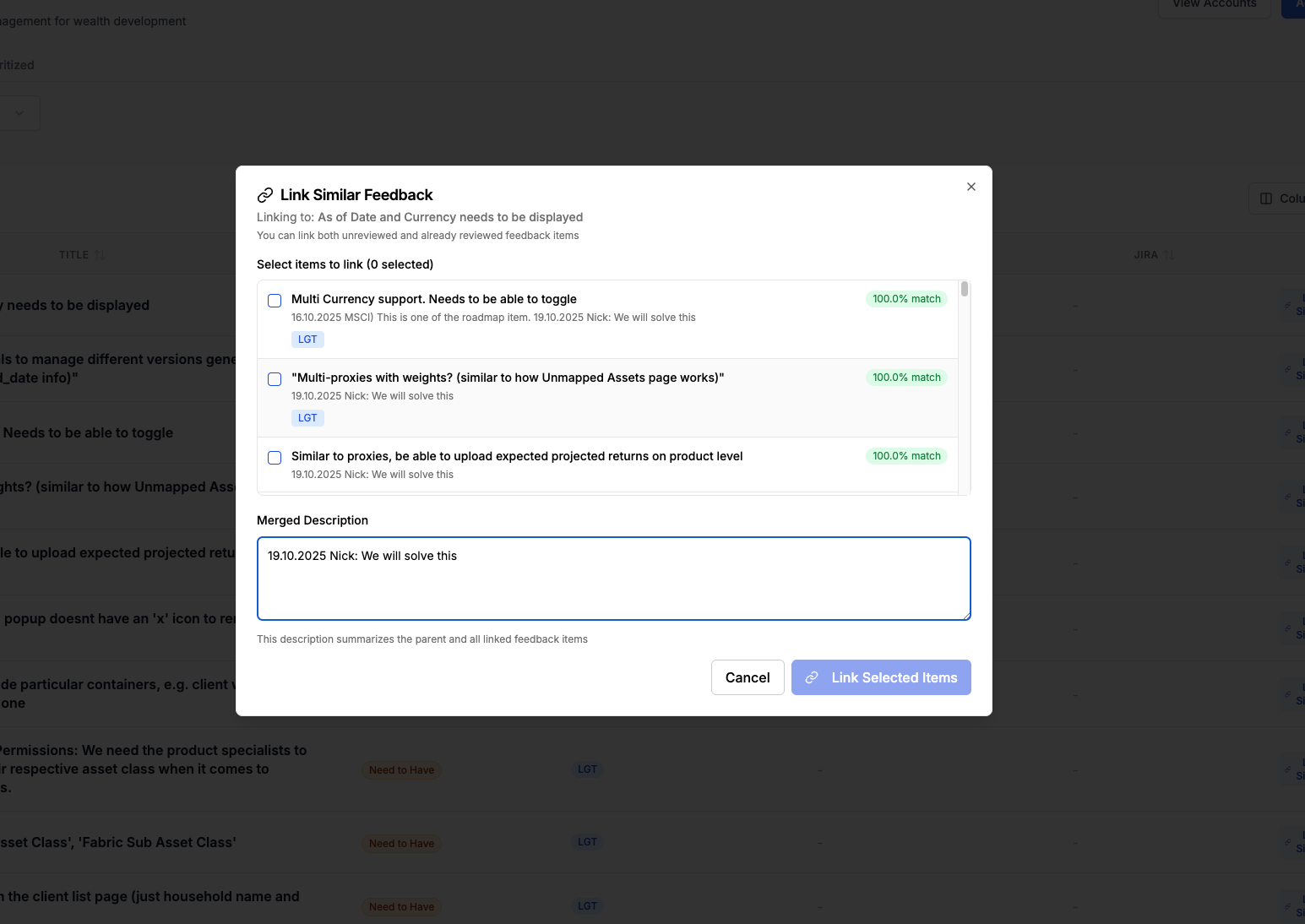Click the Columns icon in the top right toolbar
The width and height of the screenshot is (1305, 924).
(x=1266, y=198)
